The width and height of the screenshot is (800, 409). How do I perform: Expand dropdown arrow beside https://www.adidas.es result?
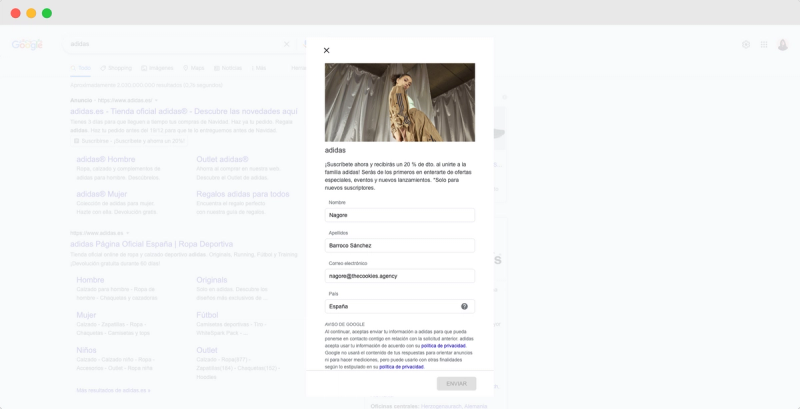[128, 233]
